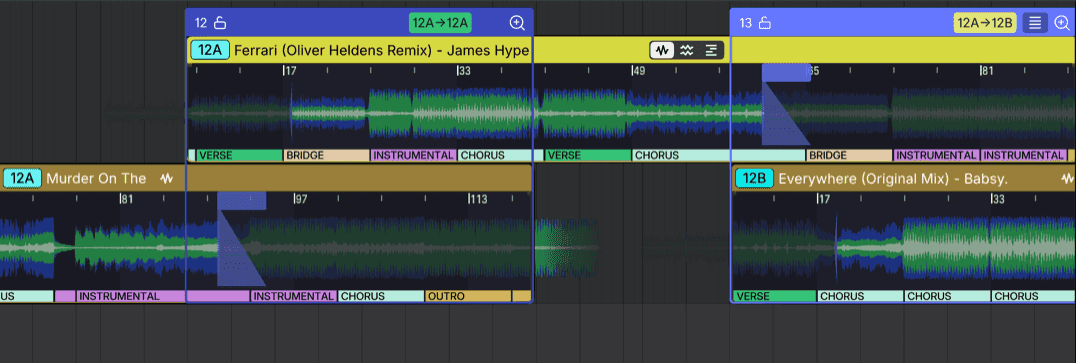The width and height of the screenshot is (1076, 363).
Task: Click the transition number 13 label
Action: pos(746,23)
